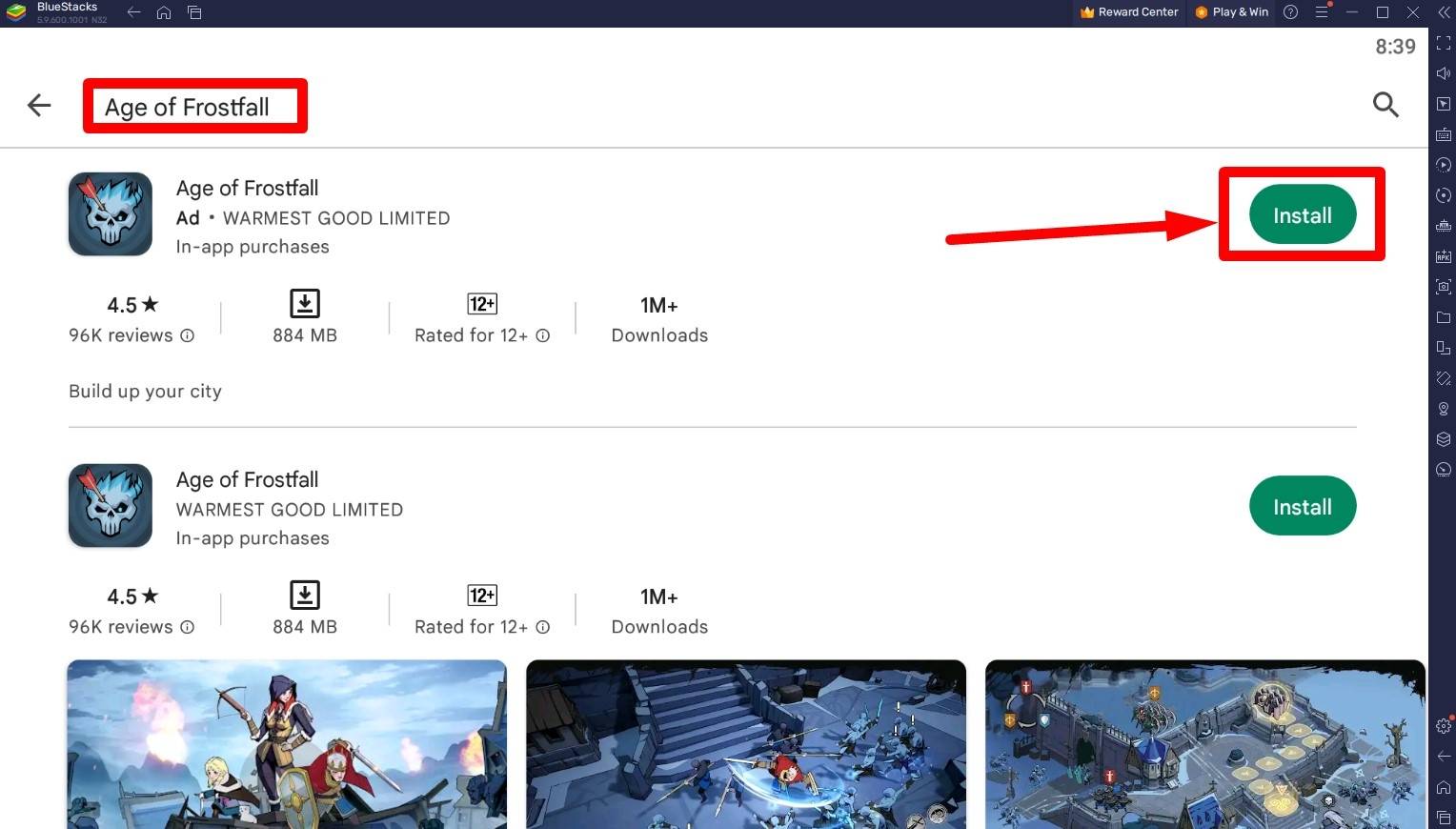1456x829 pixels.
Task: Click the macro play icon in sidebar
Action: tap(1444, 165)
